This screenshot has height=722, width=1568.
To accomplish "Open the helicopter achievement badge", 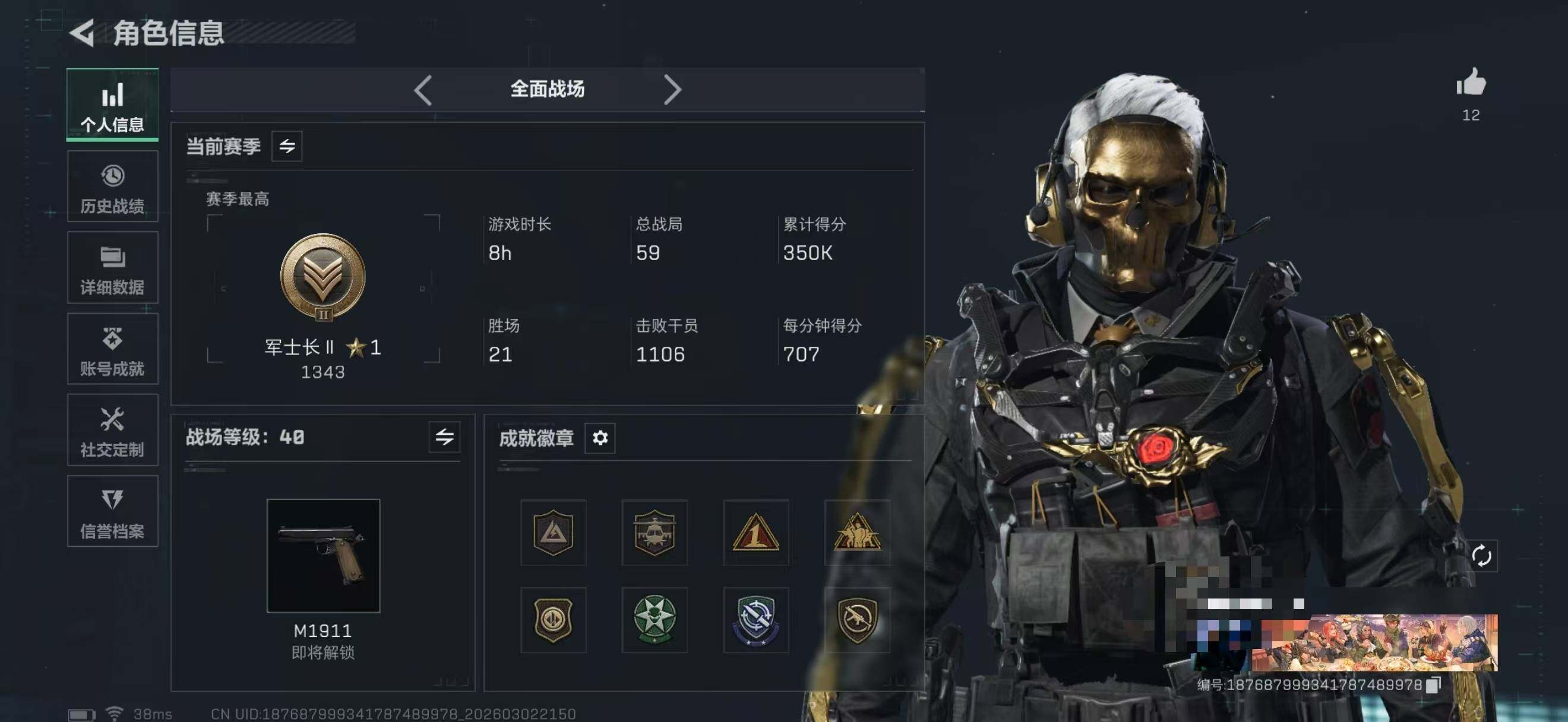I will tap(655, 532).
